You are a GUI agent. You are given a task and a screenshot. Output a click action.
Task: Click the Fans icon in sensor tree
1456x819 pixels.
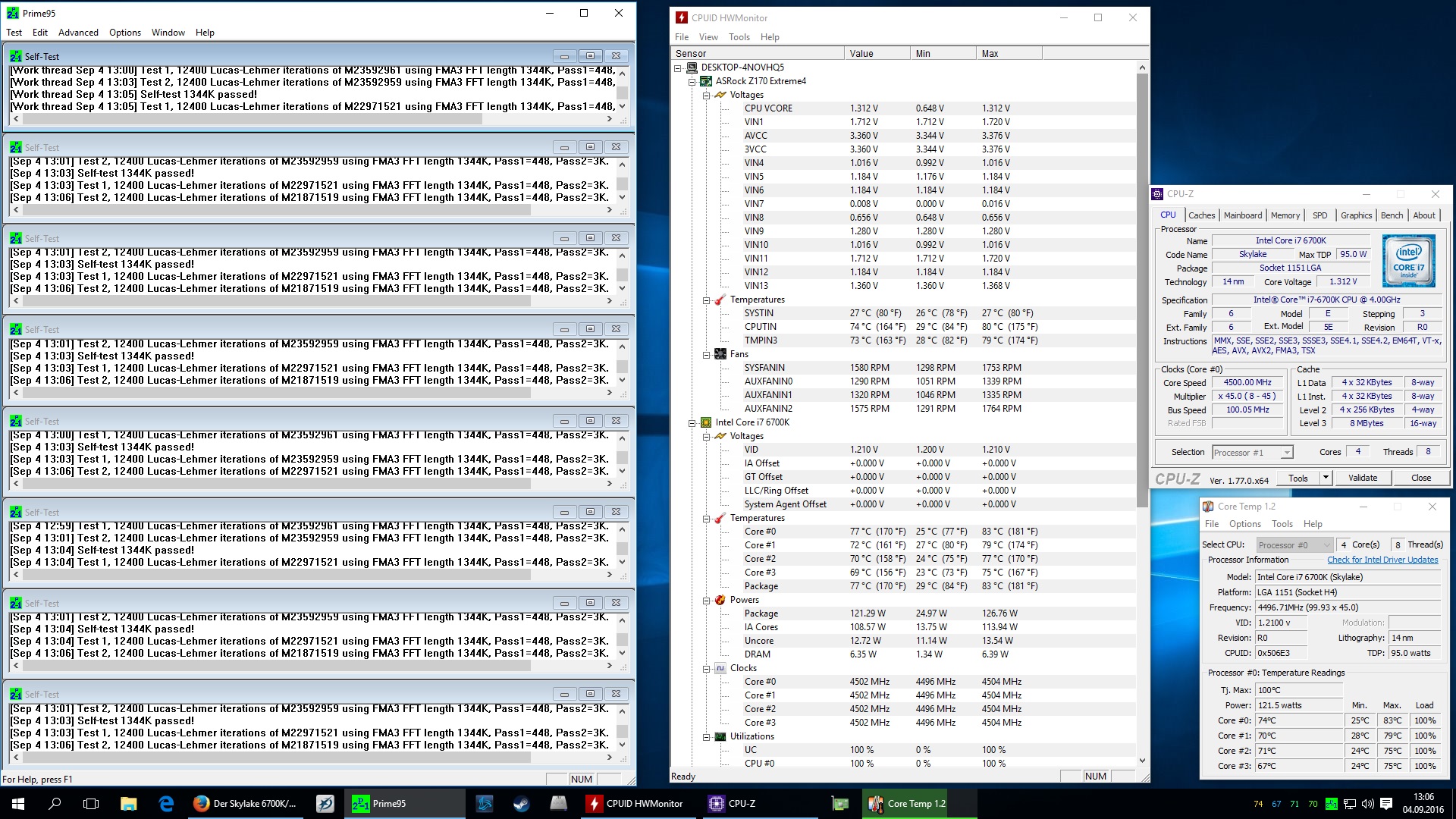point(720,354)
